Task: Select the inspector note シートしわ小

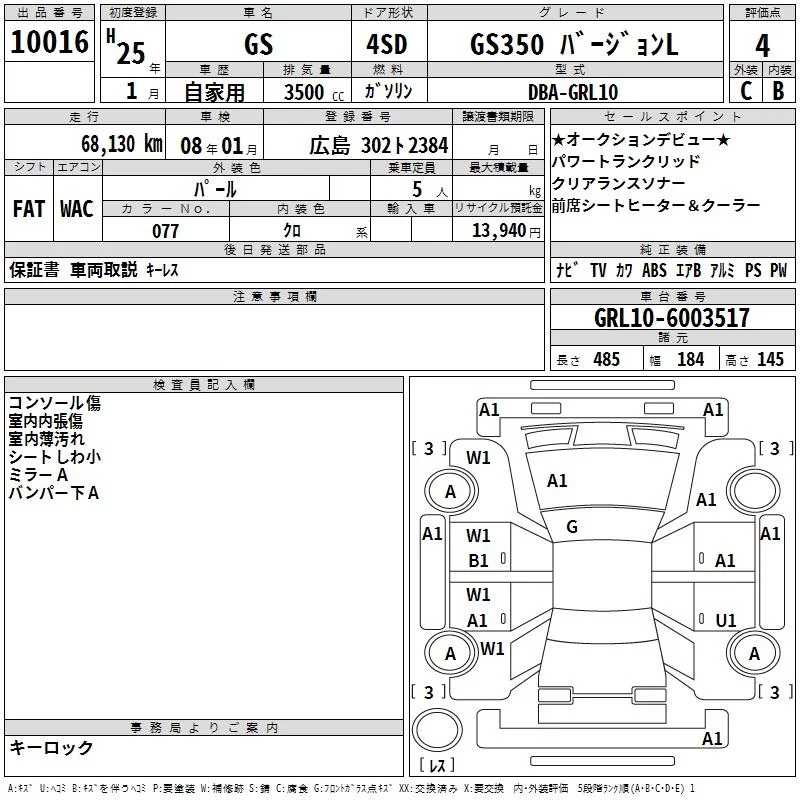Action: click(55, 457)
